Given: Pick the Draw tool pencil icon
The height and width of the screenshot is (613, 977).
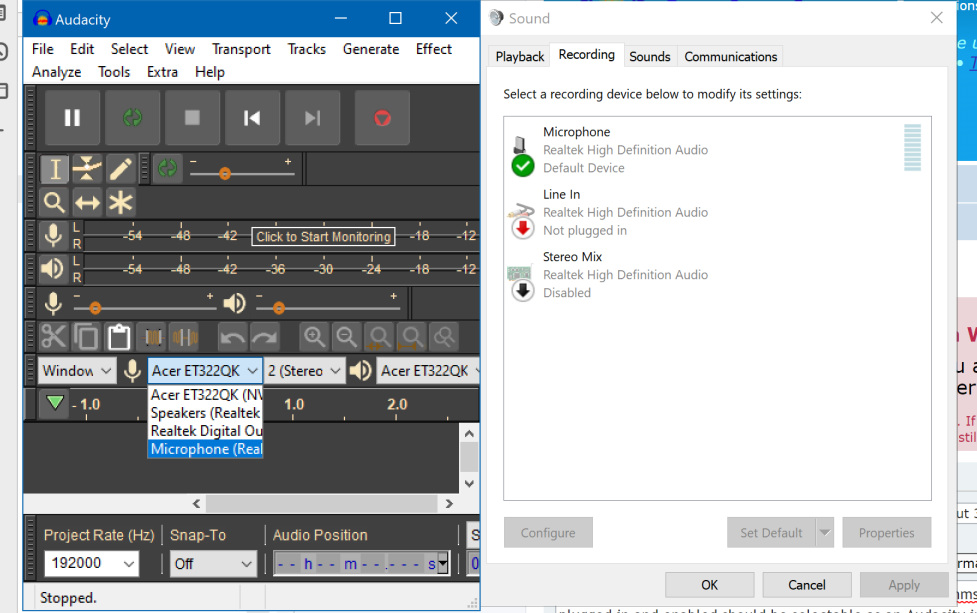Looking at the screenshot, I should (120, 168).
